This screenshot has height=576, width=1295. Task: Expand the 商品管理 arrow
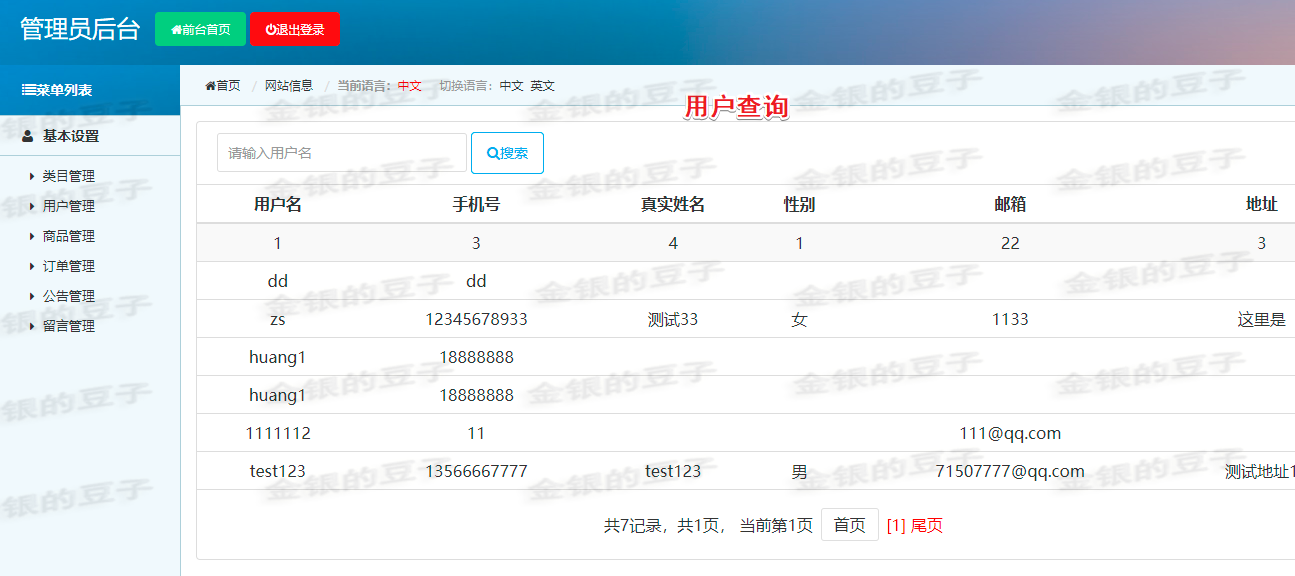tap(32, 236)
